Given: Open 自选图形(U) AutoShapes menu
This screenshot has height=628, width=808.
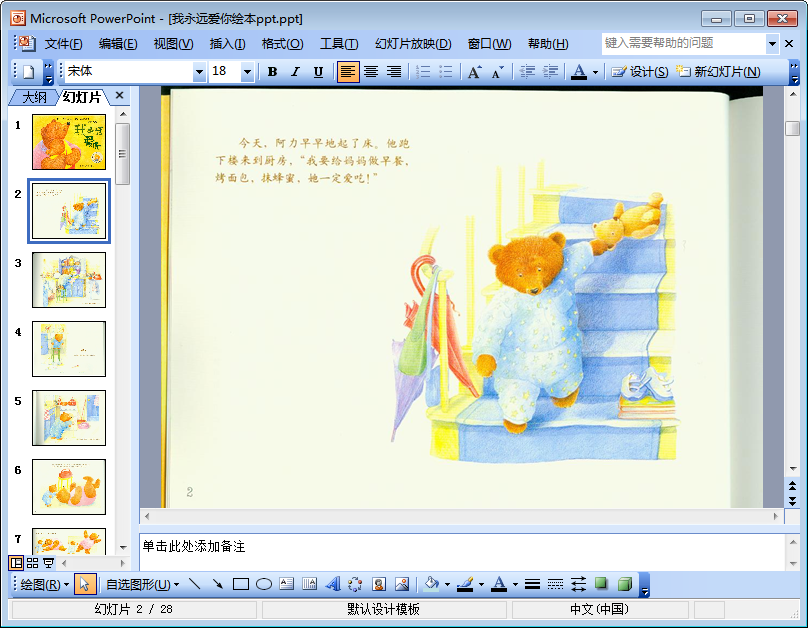Looking at the screenshot, I should 142,585.
